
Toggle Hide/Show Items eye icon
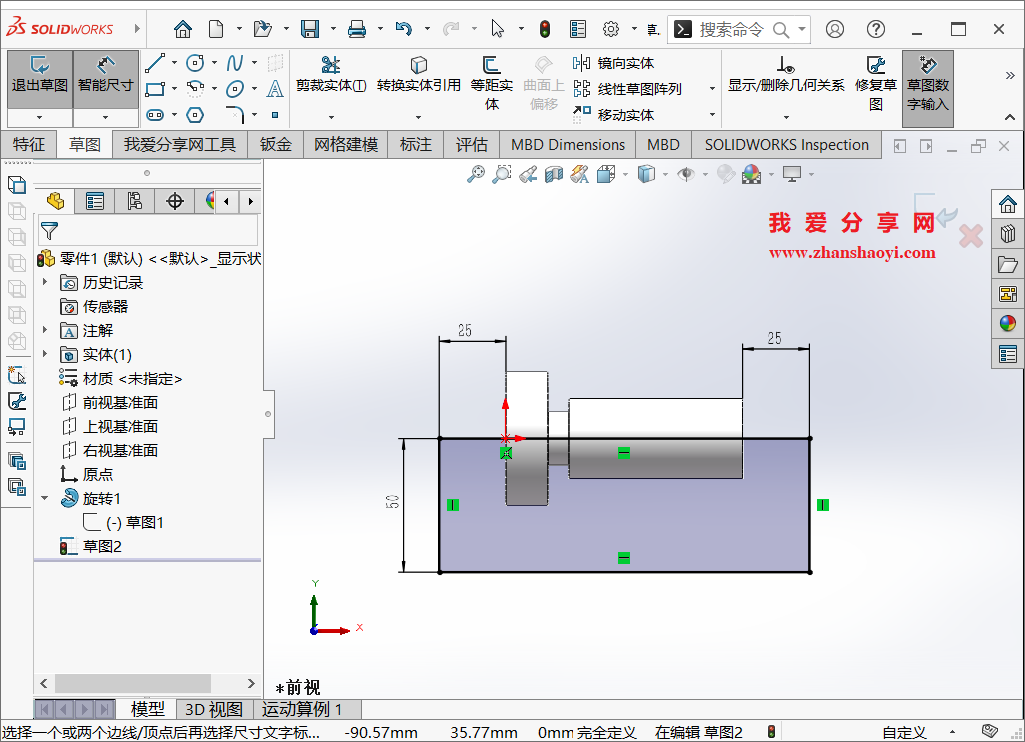click(x=685, y=174)
